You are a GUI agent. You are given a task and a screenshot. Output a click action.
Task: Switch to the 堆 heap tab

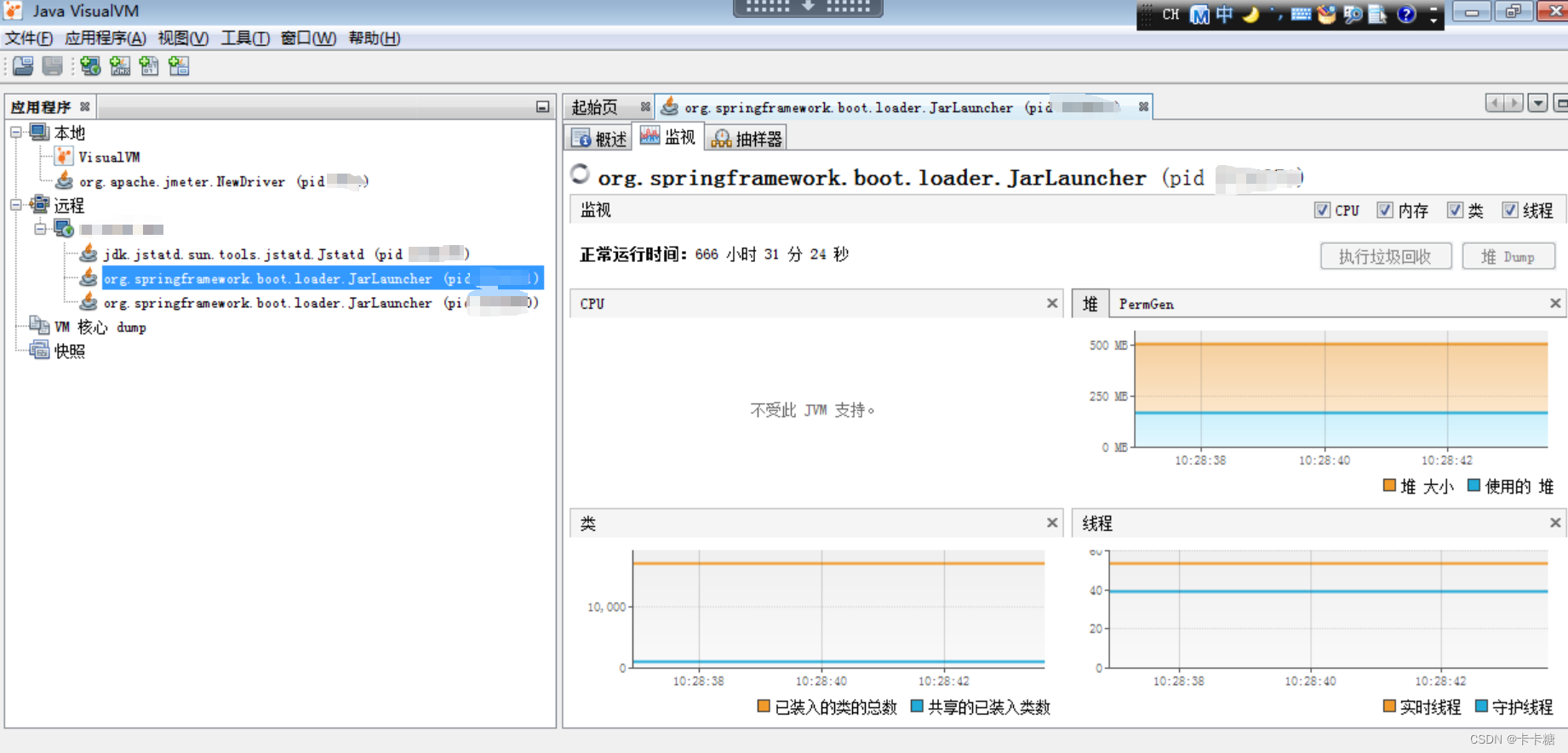(x=1090, y=304)
